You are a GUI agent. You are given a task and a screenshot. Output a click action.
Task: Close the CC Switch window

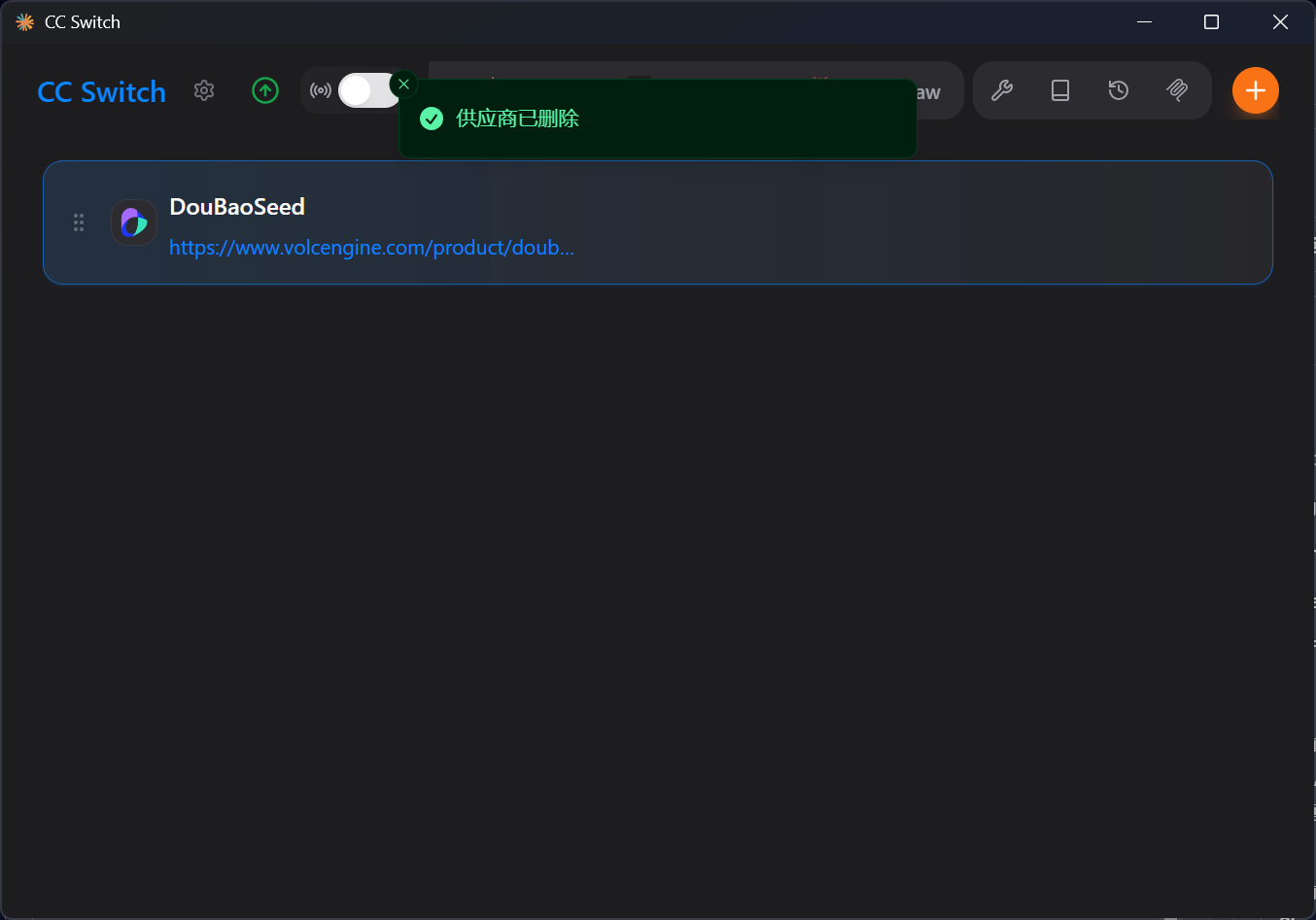(1280, 22)
